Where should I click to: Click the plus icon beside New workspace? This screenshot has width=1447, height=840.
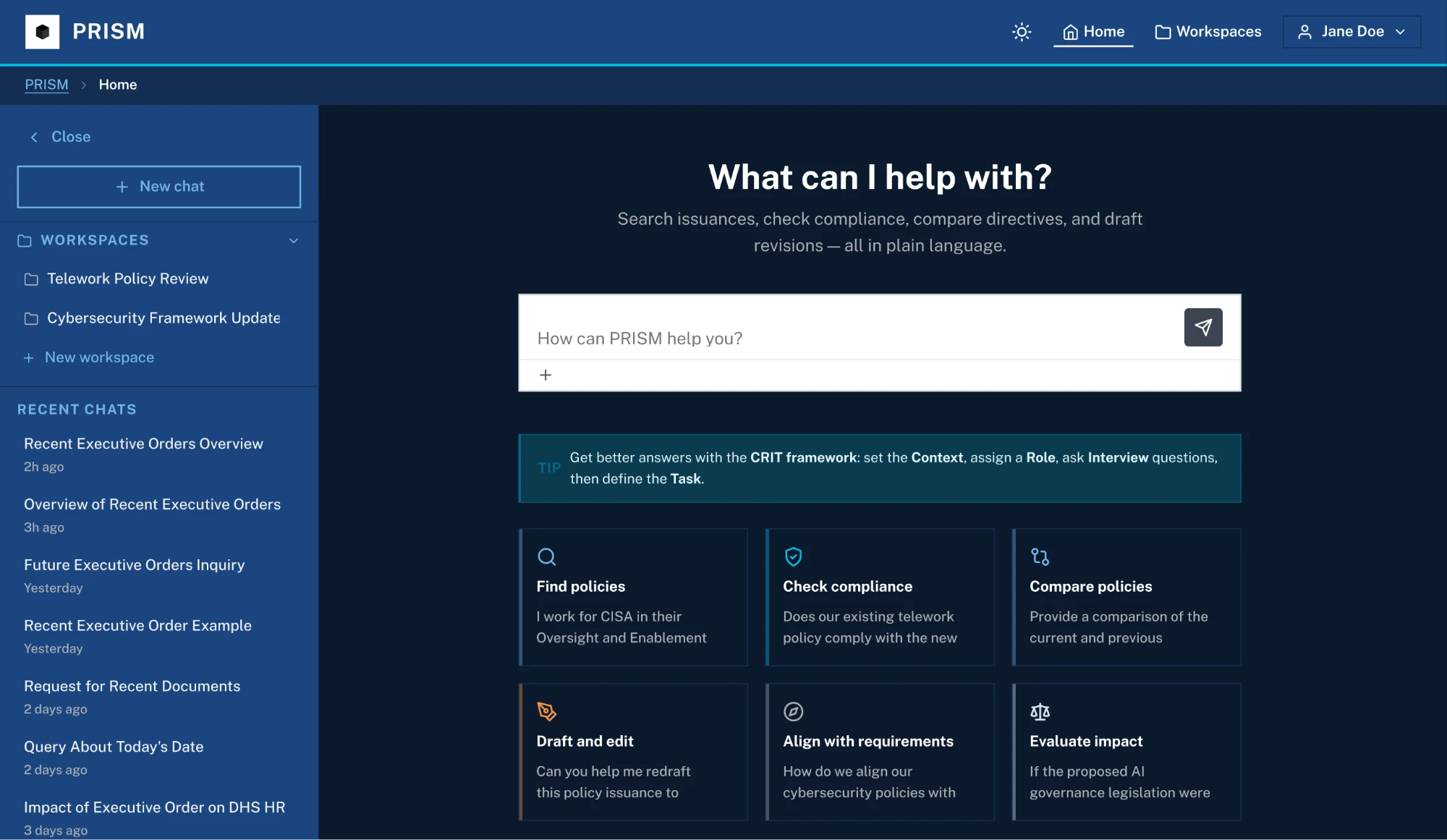(x=29, y=357)
